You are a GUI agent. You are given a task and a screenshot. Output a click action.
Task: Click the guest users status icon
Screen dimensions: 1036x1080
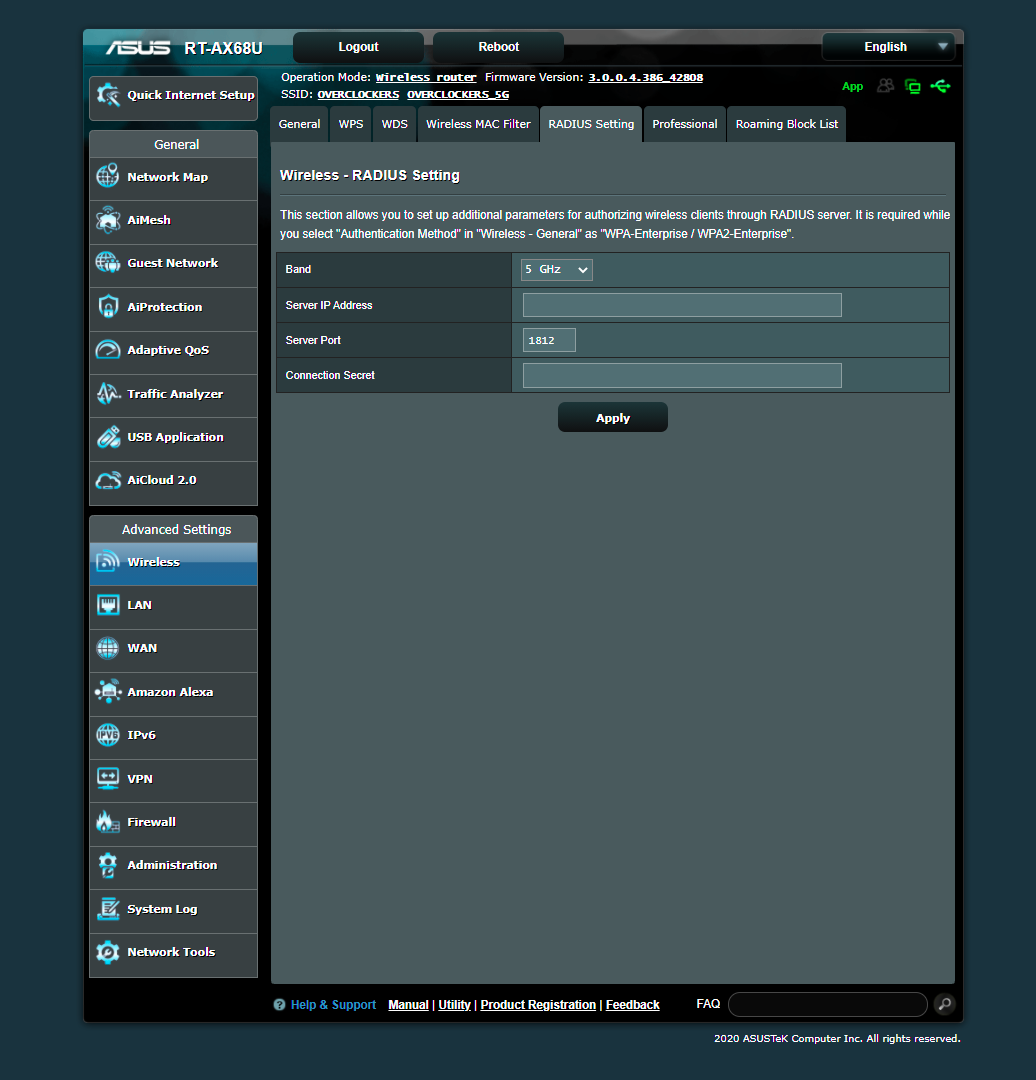click(885, 85)
